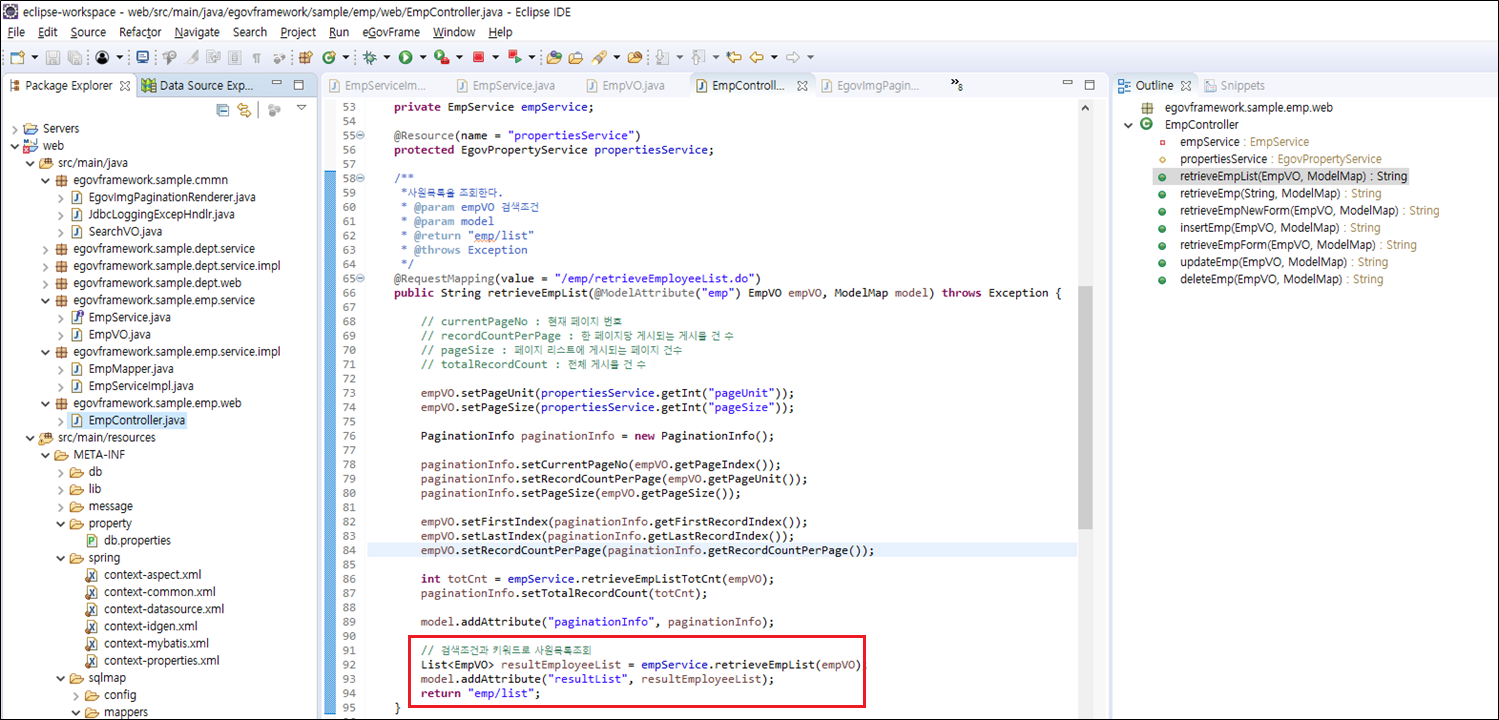This screenshot has width=1499, height=720.
Task: Click the Previous Annotation icon
Action: (697, 57)
